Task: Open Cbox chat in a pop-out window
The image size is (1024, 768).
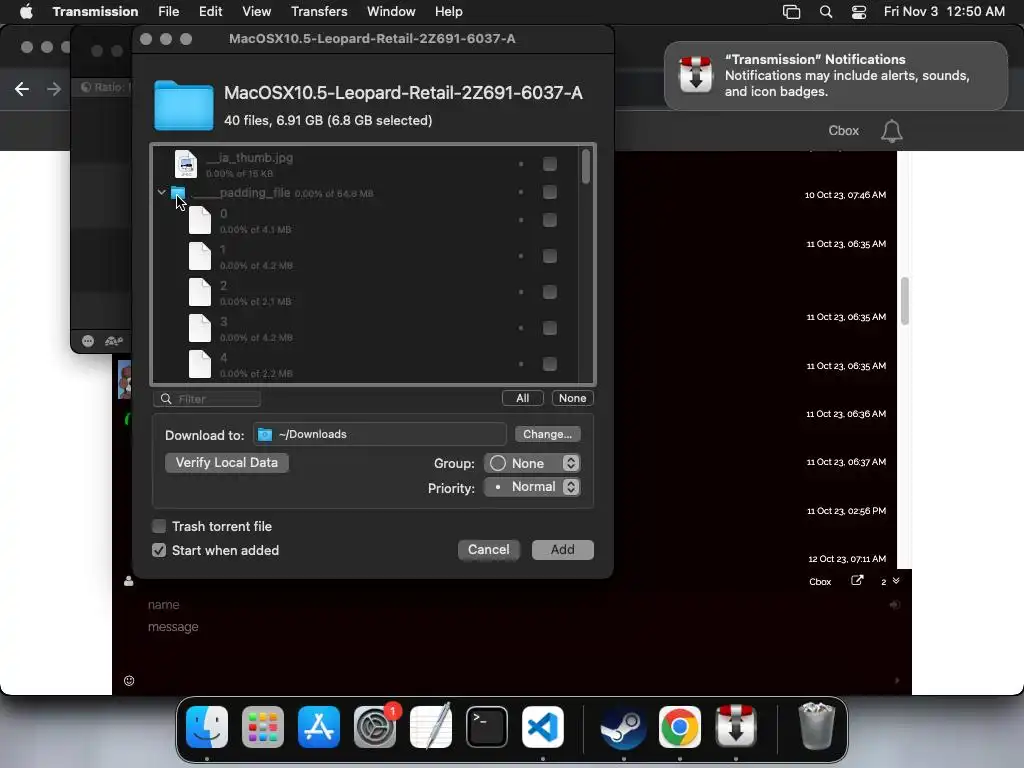Action: 857,581
